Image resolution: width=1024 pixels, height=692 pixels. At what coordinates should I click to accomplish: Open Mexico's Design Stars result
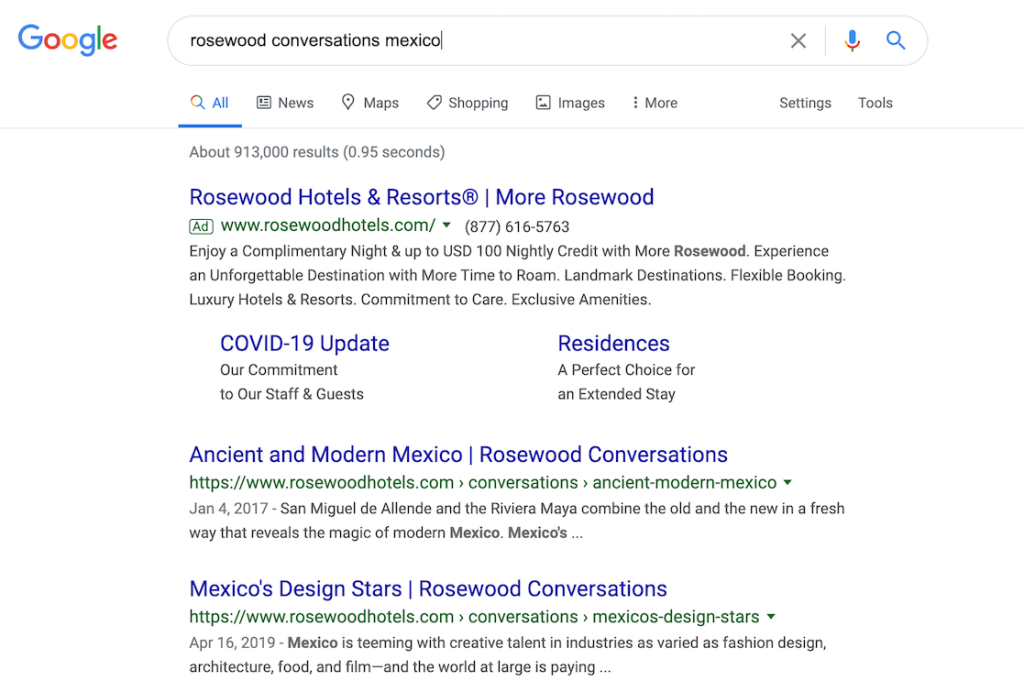[x=428, y=589]
